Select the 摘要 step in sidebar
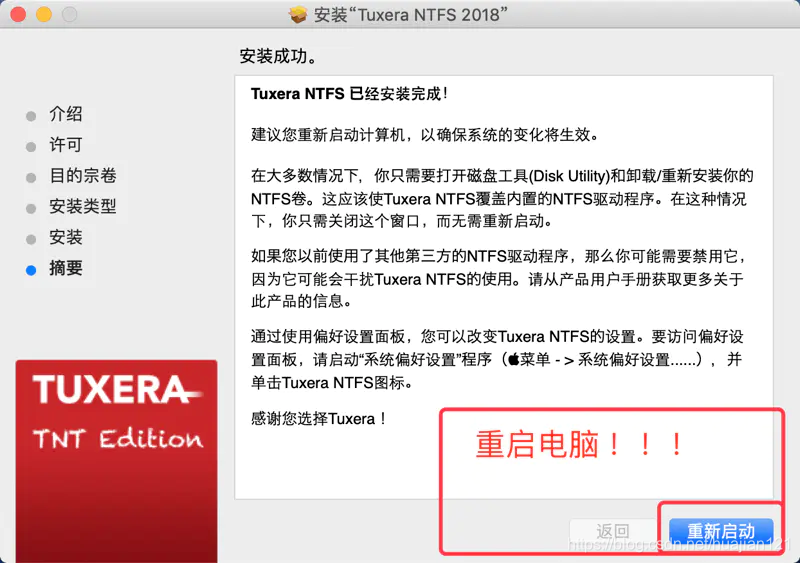The width and height of the screenshot is (800, 563). pyautogui.click(x=65, y=268)
